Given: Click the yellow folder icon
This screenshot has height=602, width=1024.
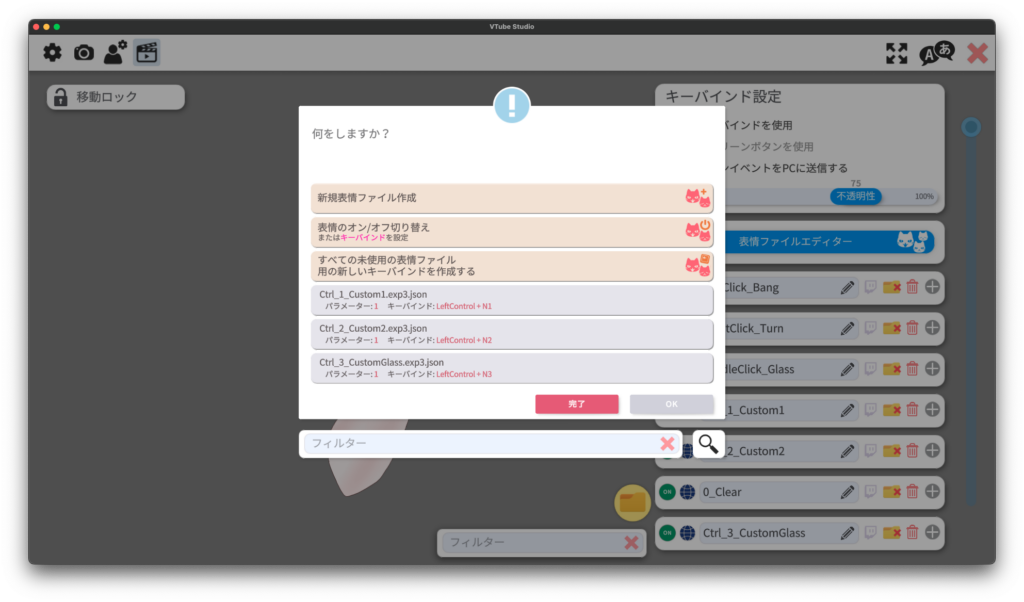Looking at the screenshot, I should (x=633, y=502).
